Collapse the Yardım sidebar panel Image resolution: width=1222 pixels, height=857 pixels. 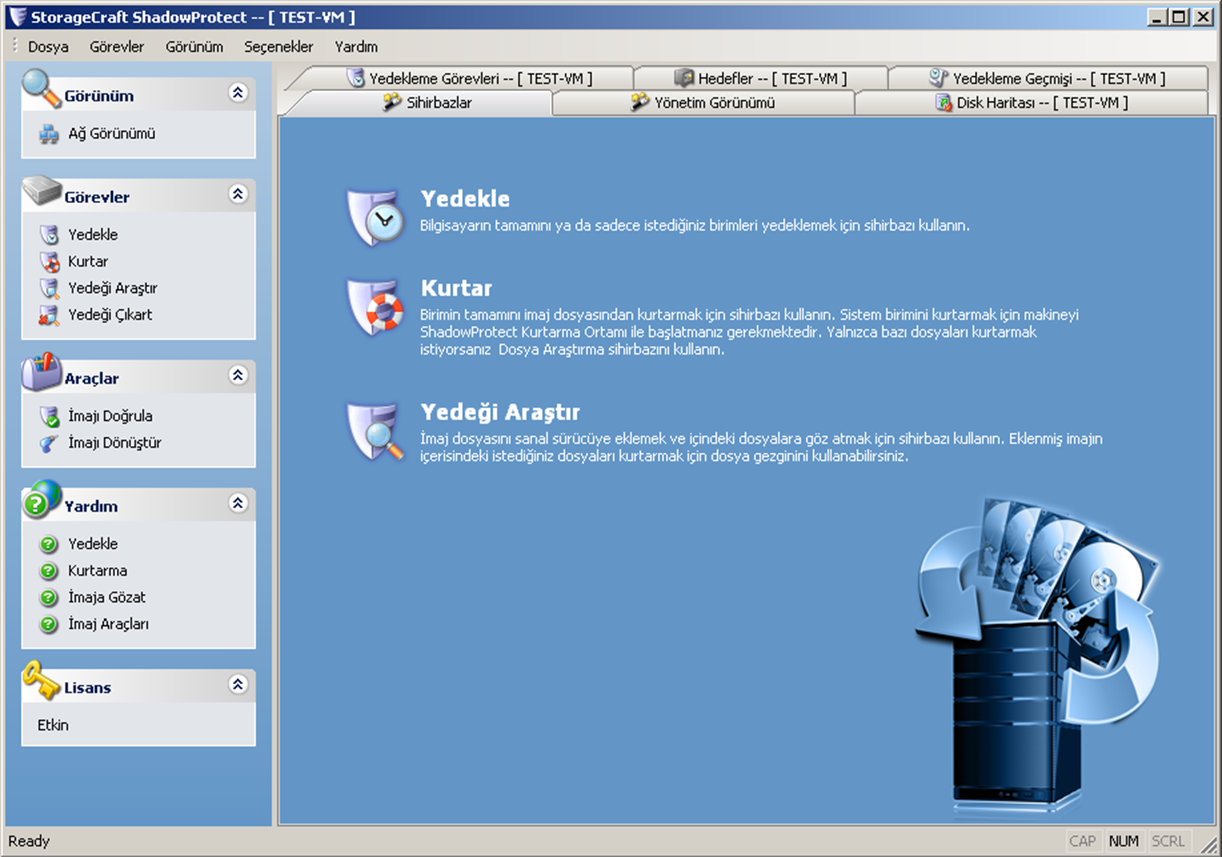238,503
